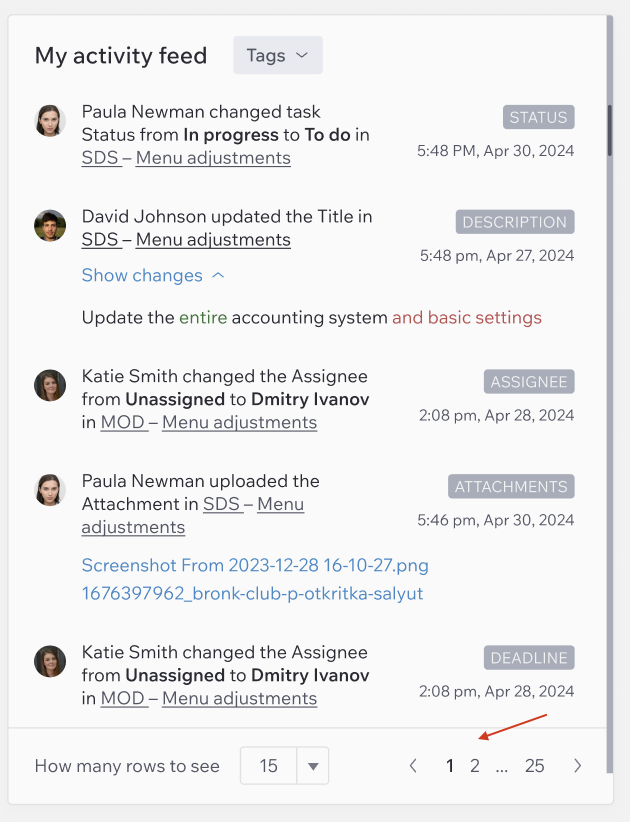630x822 pixels.
Task: Click the rows count field showing 15
Action: (268, 767)
